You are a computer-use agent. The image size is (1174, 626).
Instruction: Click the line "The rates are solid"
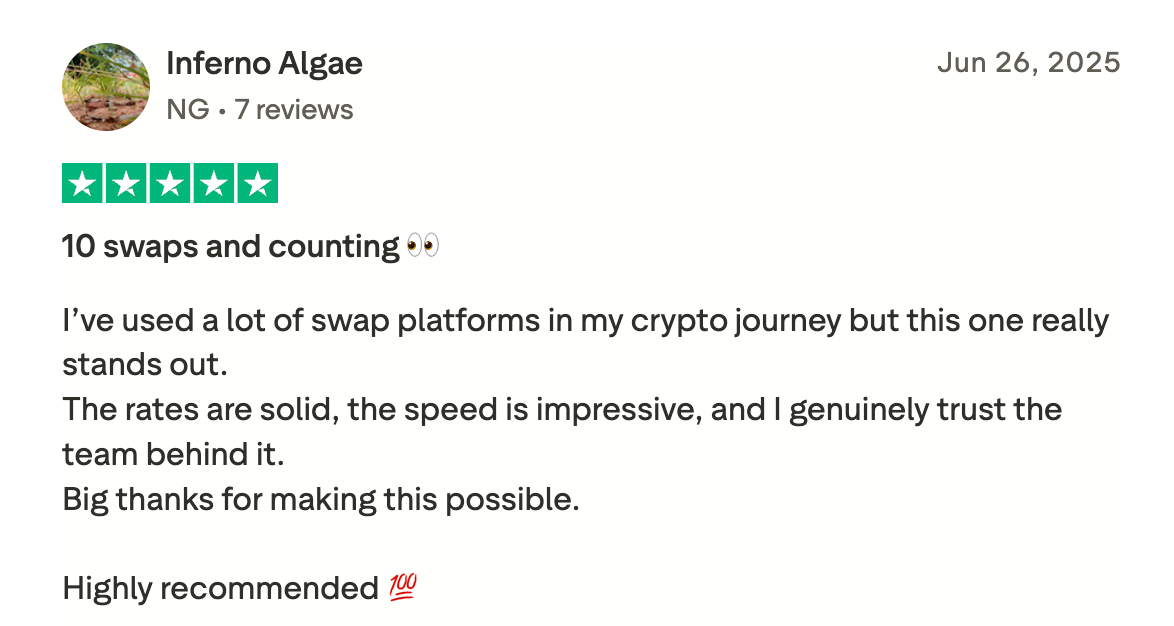click(561, 410)
